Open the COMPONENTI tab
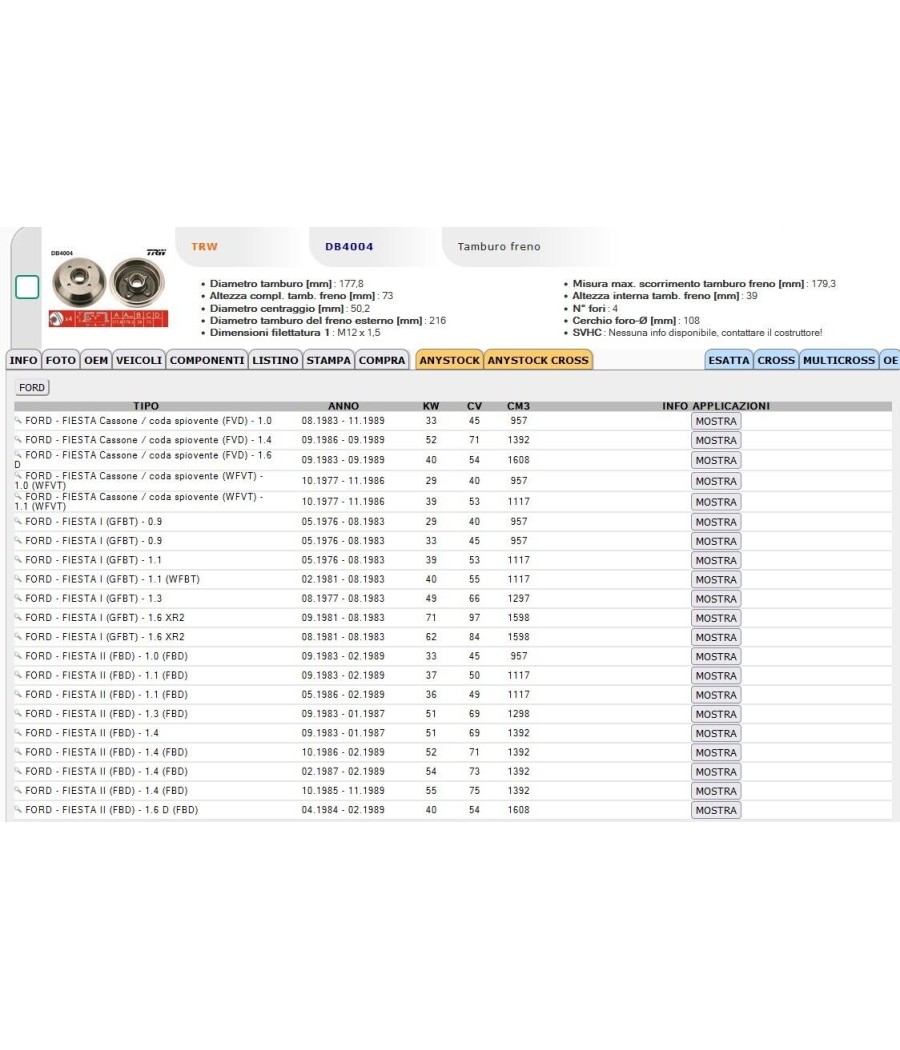 [207, 360]
